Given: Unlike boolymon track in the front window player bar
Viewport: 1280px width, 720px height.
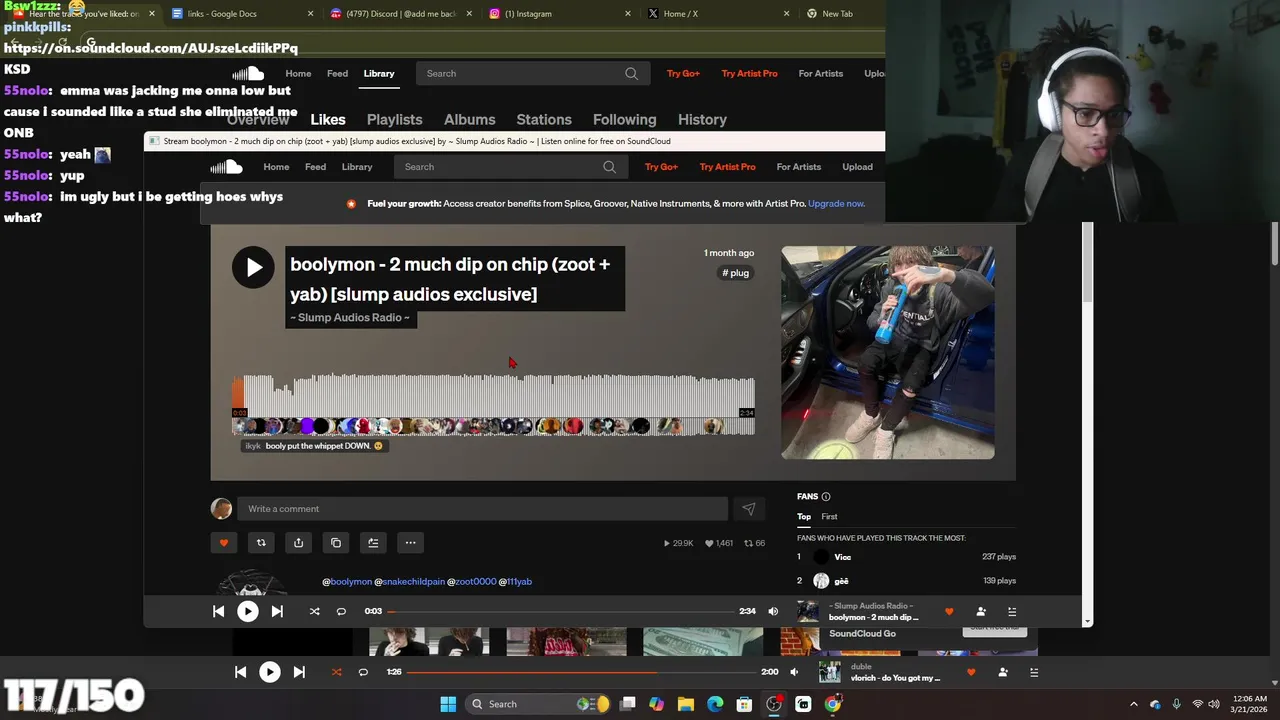Looking at the screenshot, I should [x=949, y=611].
